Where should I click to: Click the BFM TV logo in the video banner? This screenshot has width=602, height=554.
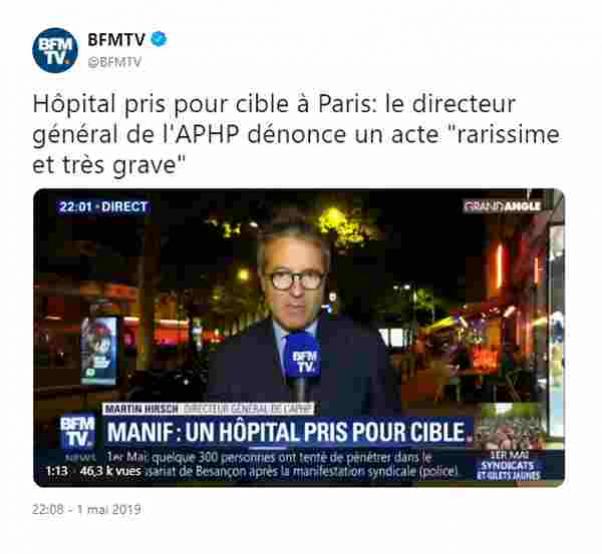click(77, 432)
